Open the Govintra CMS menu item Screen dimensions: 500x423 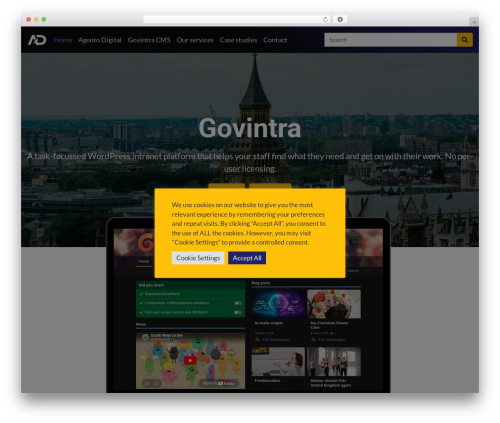pos(149,40)
